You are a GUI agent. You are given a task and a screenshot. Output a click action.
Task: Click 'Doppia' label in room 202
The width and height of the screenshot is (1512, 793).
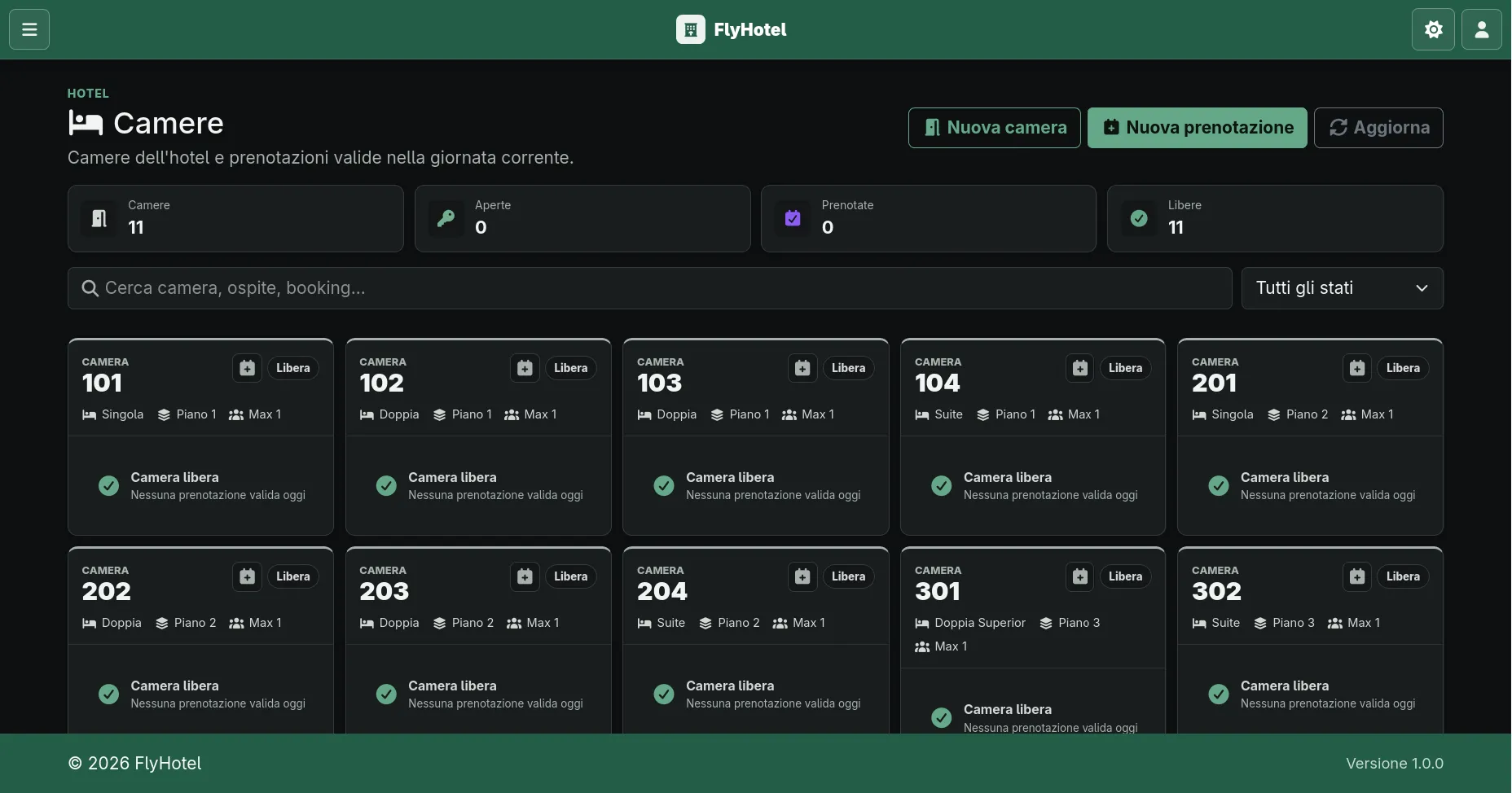[121, 623]
